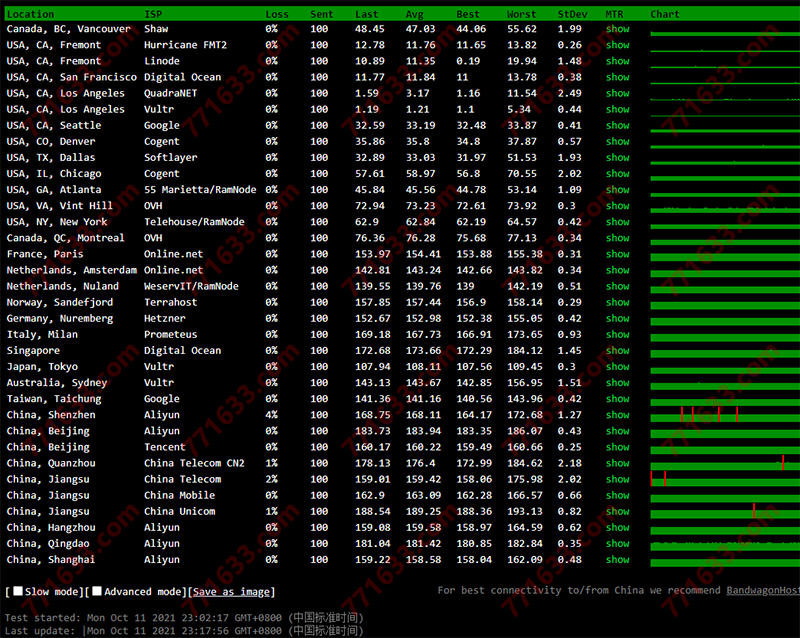The height and width of the screenshot is (638, 800).
Task: Show MTR for China, Qingdao
Action: 617,544
